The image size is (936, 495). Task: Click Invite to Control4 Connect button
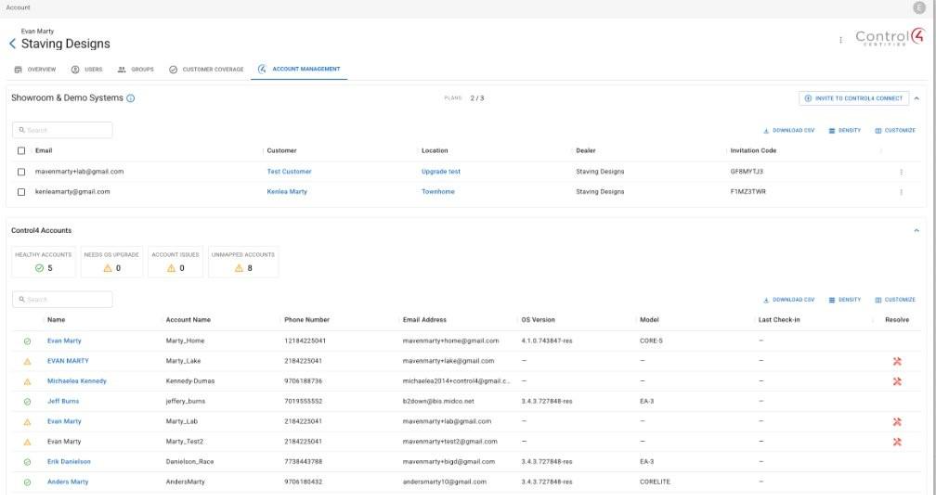854,99
